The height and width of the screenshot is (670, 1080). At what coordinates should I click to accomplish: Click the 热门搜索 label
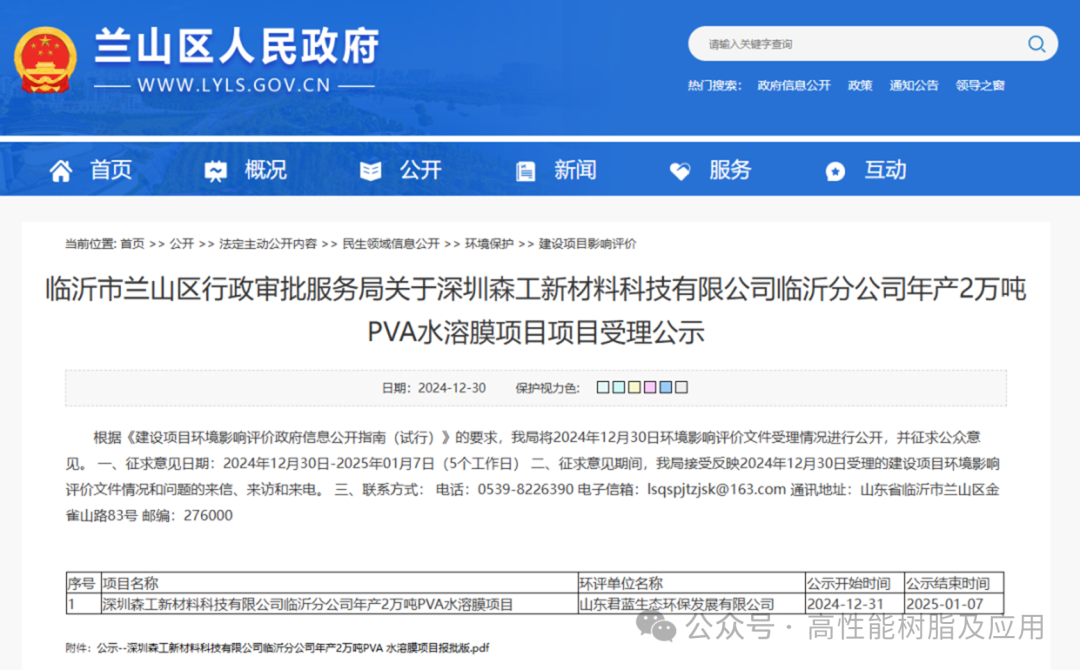(714, 85)
